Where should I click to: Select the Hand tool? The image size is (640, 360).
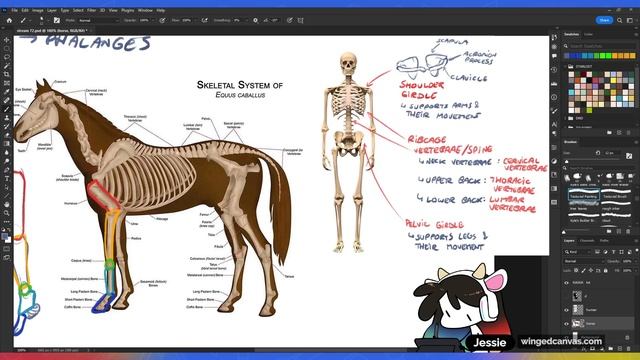pos(7,204)
